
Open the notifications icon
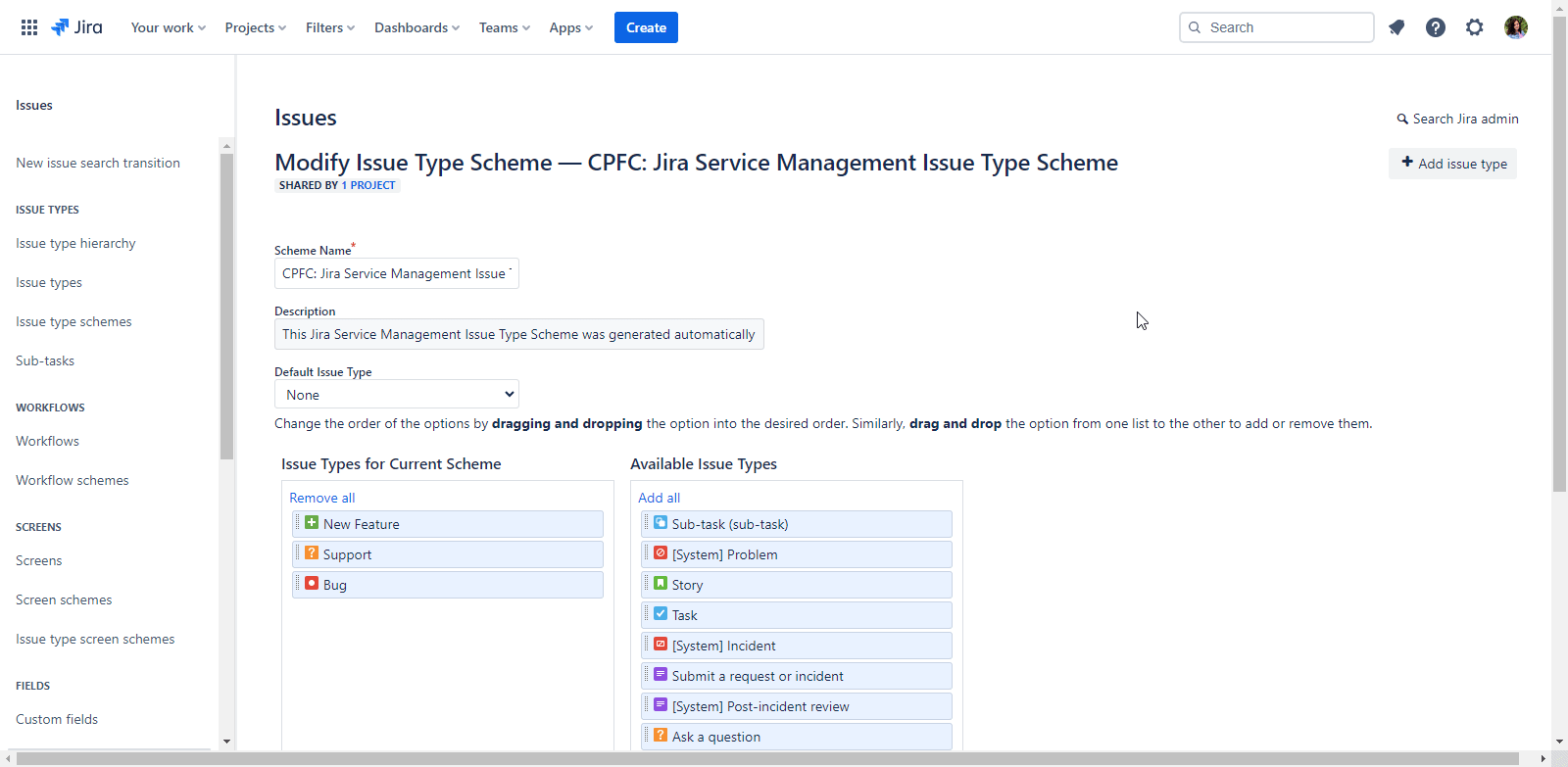(1396, 27)
